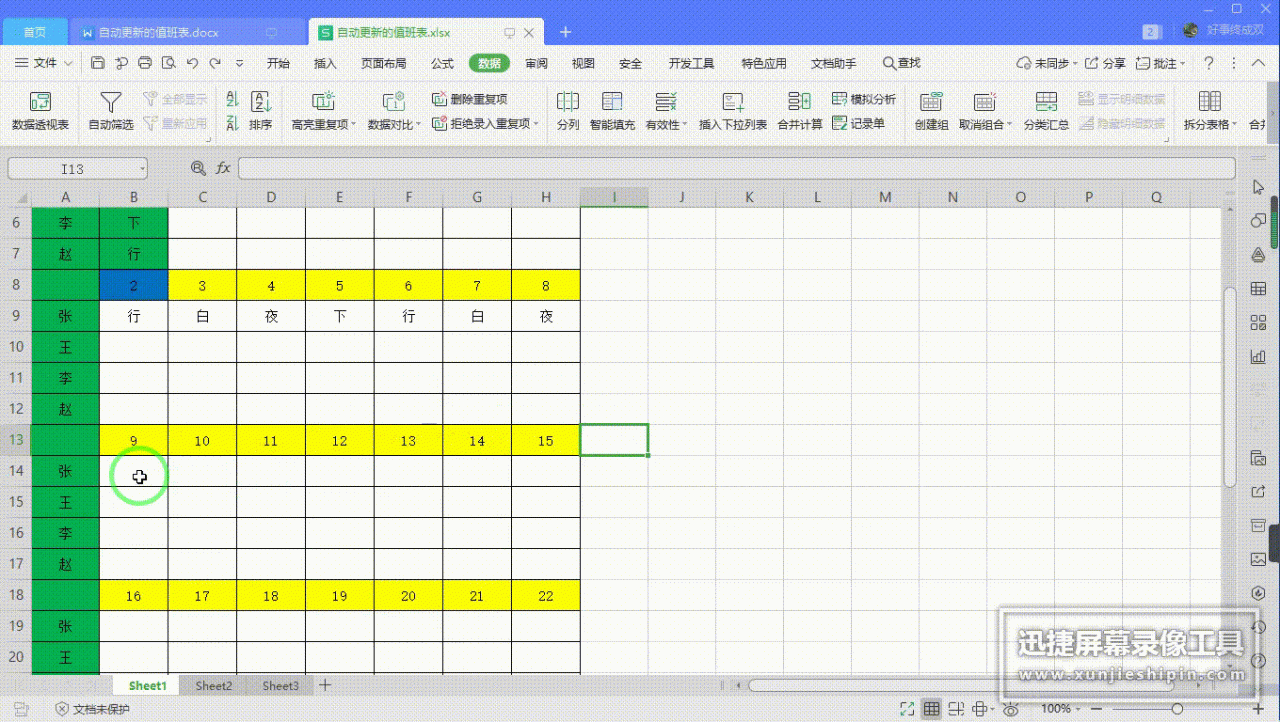Open the help question mark icon
Viewport: 1280px width, 722px height.
[x=1208, y=63]
